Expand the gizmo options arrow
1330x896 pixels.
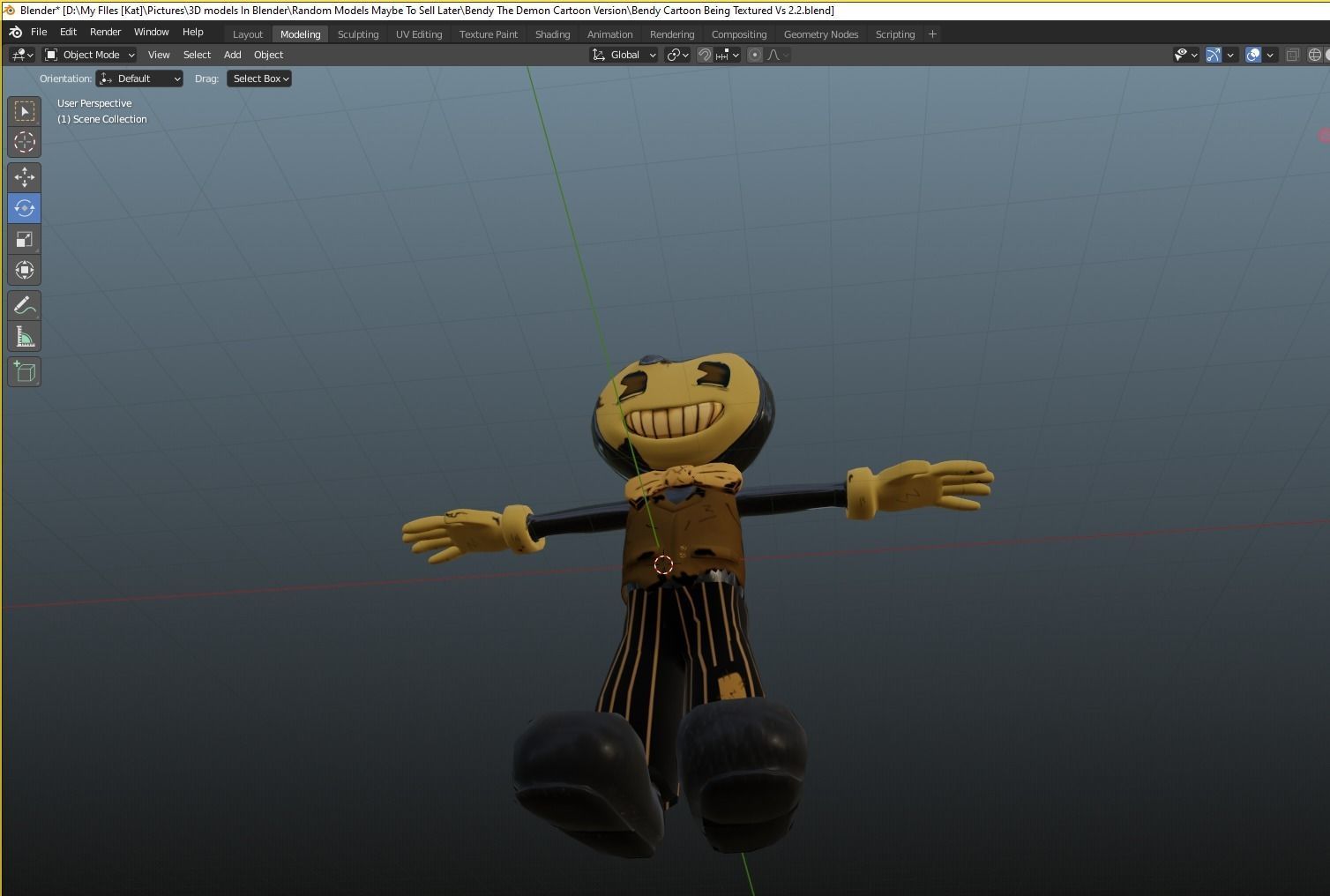pos(1230,55)
